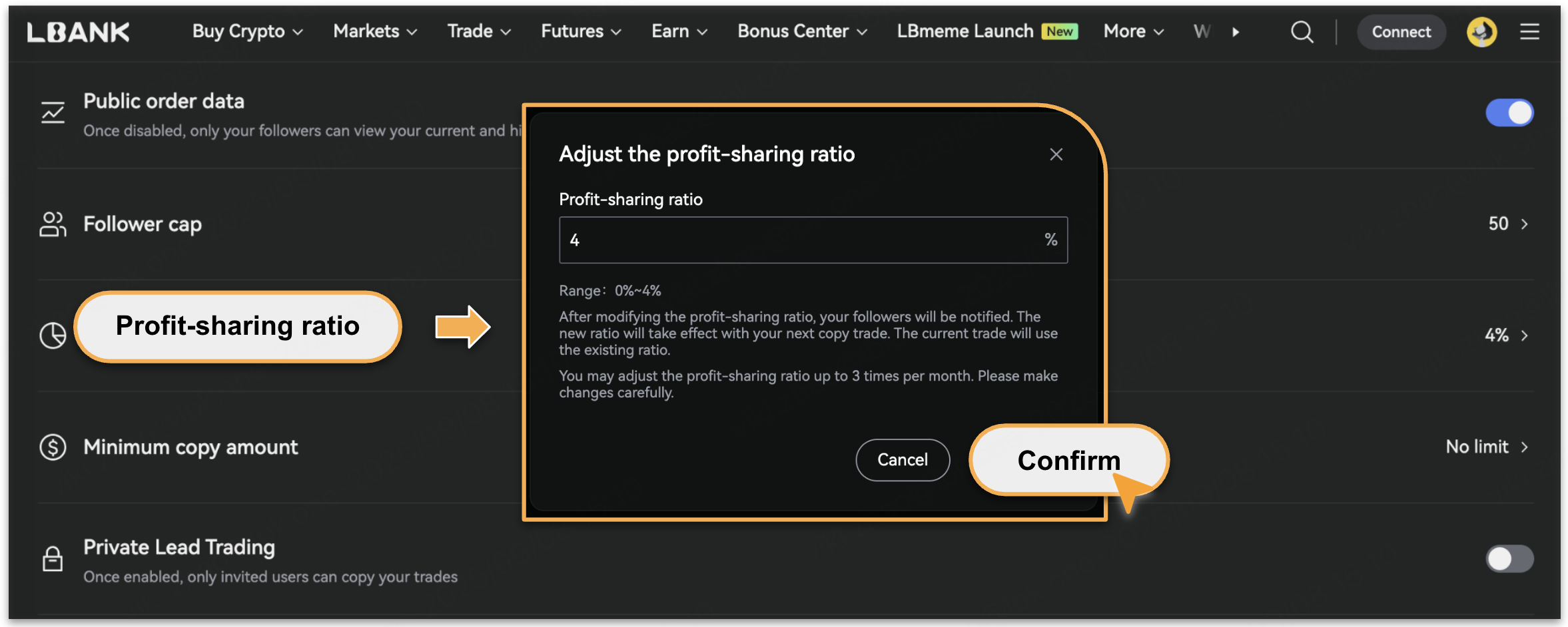
Task: Click the profile avatar icon
Action: pyautogui.click(x=1481, y=32)
